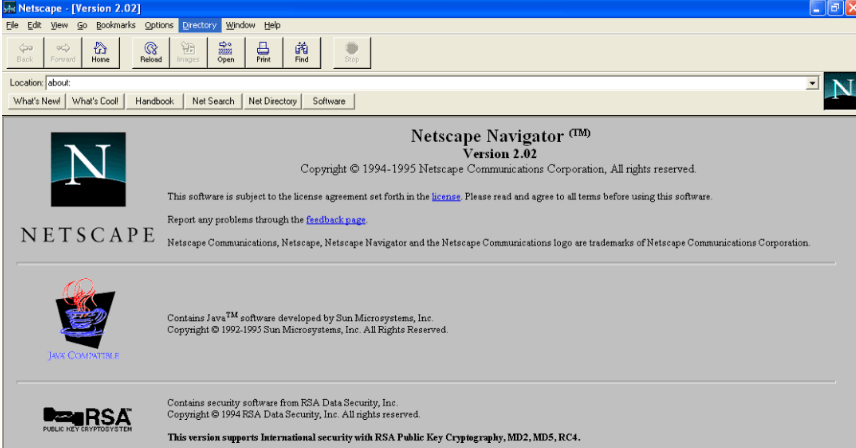
Task: Click the Handbook directory button
Action: pyautogui.click(x=155, y=101)
